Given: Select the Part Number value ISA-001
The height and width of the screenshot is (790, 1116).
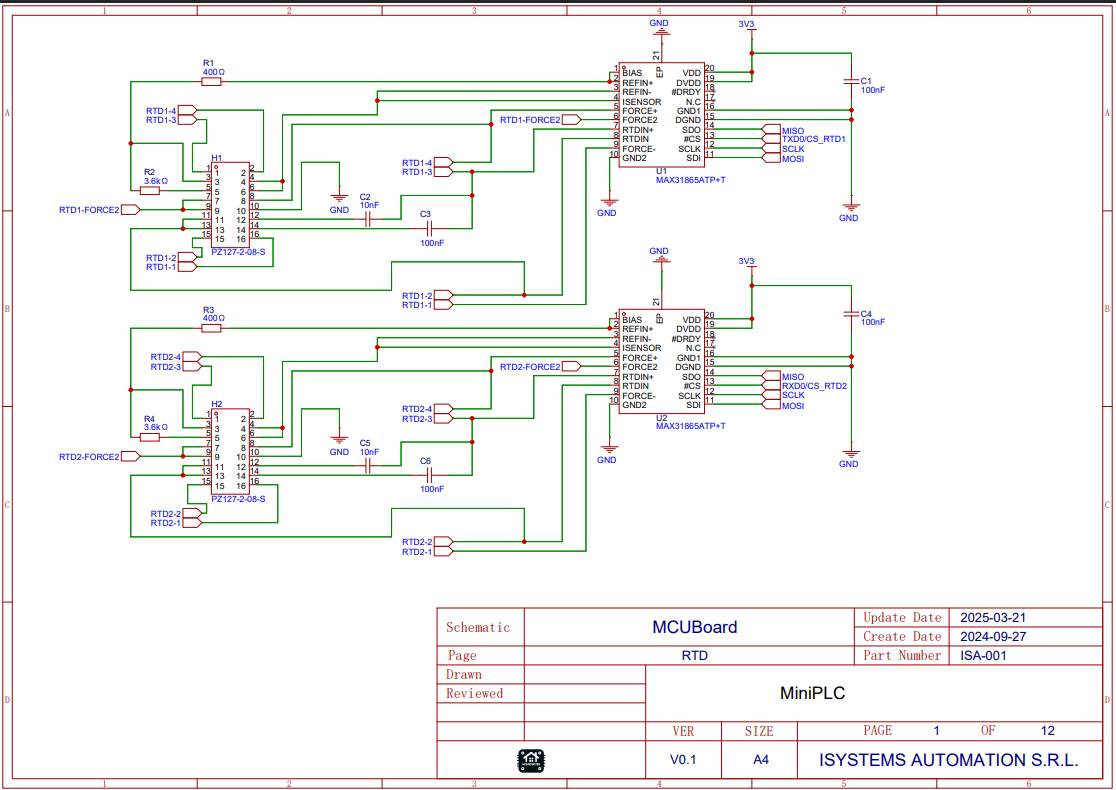Looking at the screenshot, I should [982, 656].
